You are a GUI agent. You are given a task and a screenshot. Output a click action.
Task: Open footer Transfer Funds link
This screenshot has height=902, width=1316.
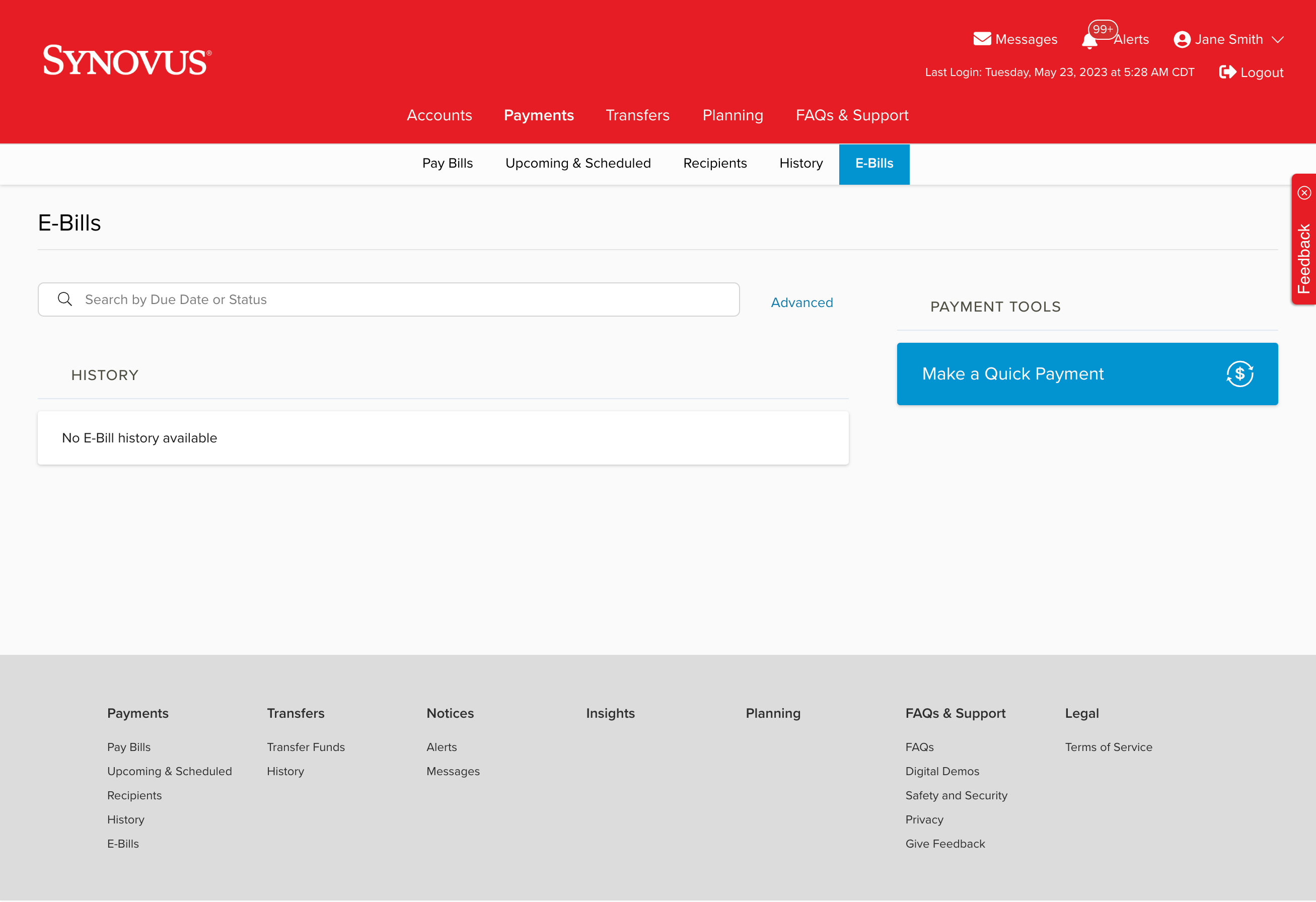pos(305,747)
